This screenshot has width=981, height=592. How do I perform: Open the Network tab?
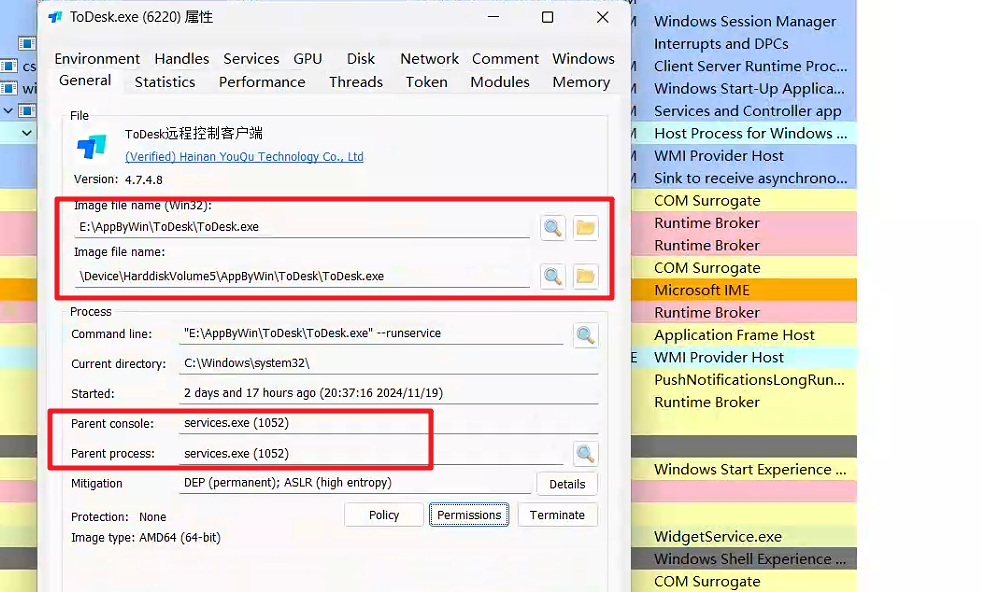429,58
